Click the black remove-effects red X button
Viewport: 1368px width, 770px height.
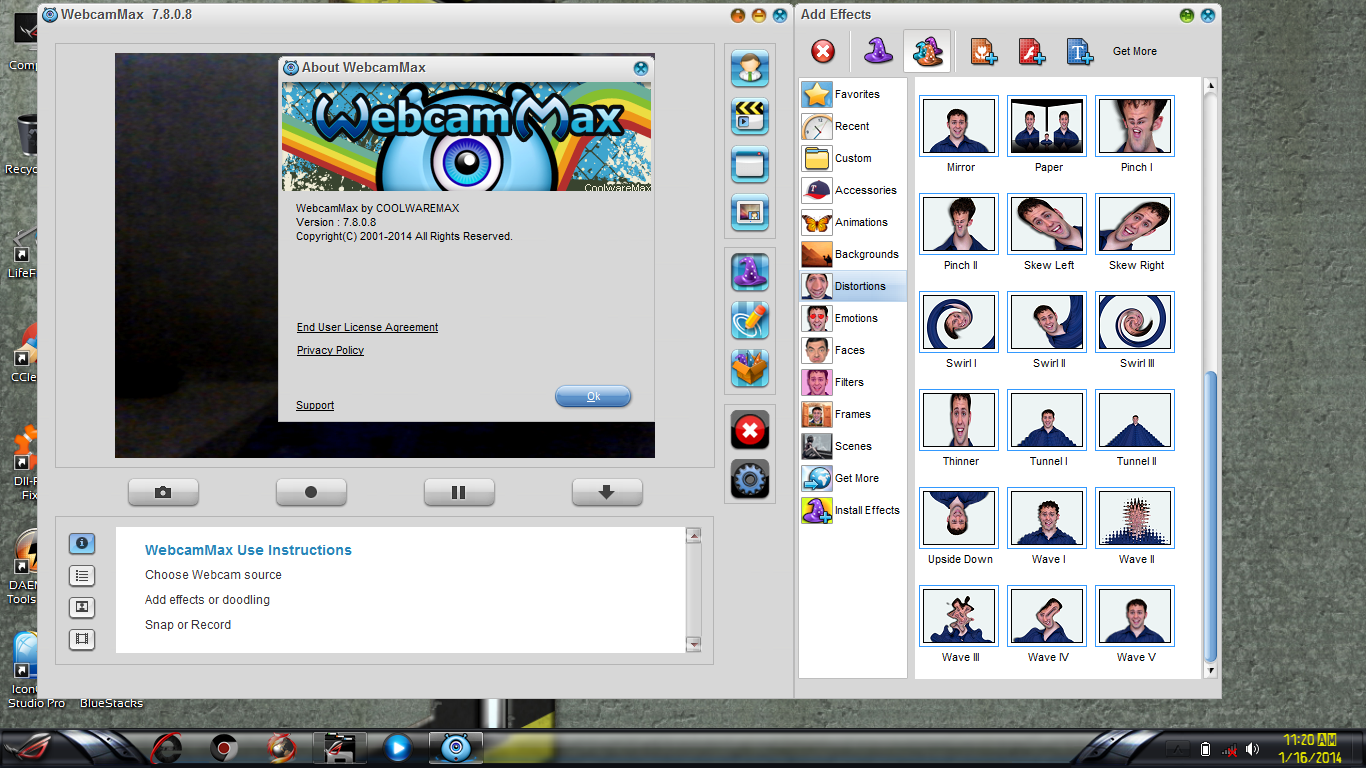(x=749, y=431)
